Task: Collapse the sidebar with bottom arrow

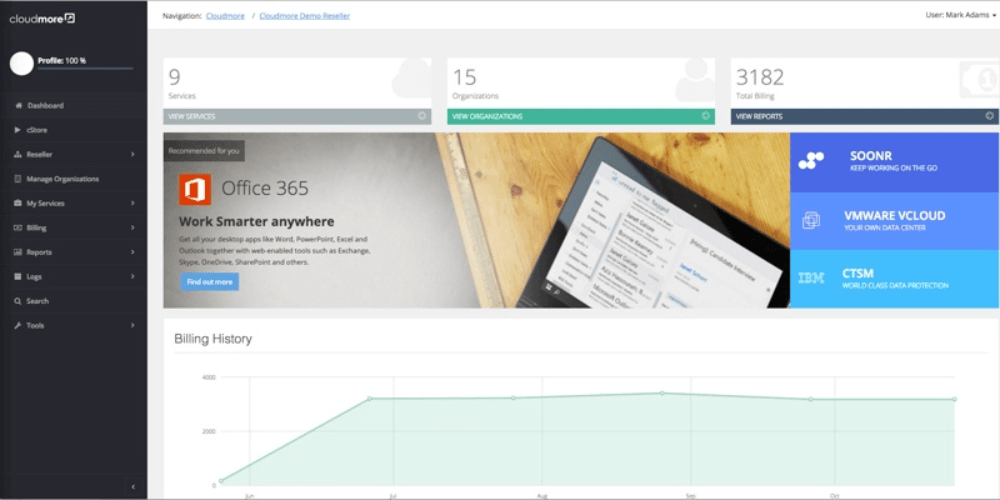Action: click(133, 487)
